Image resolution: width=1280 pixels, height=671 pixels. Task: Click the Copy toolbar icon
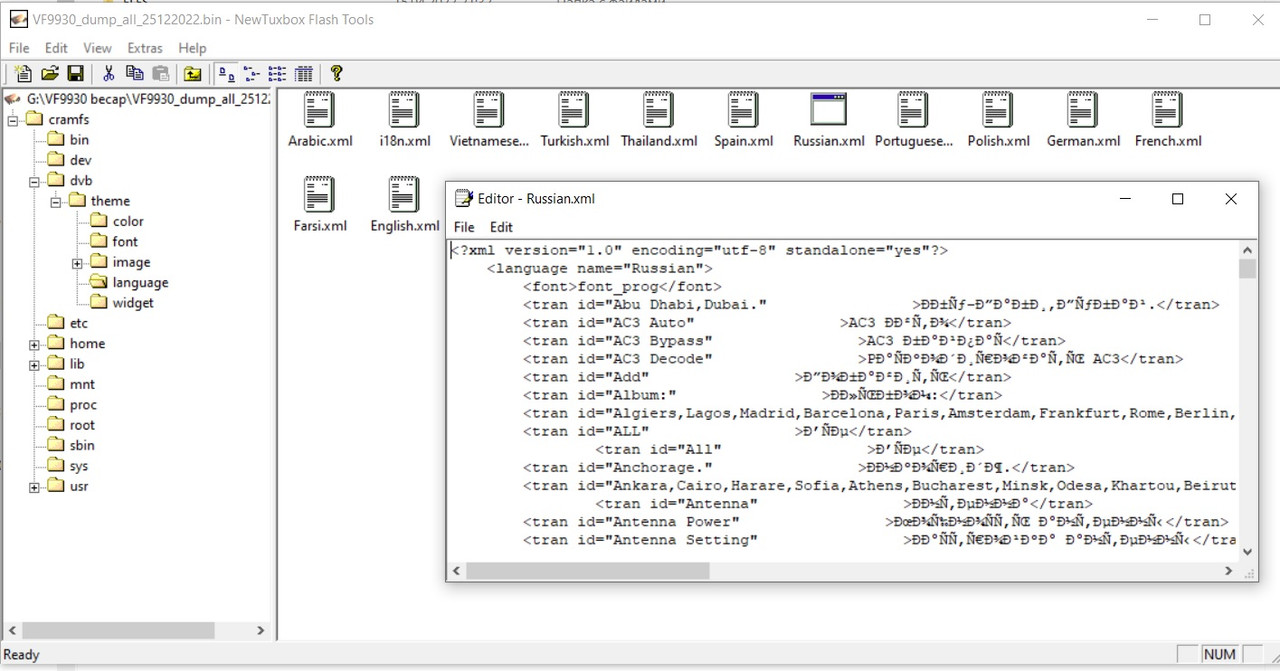click(134, 73)
